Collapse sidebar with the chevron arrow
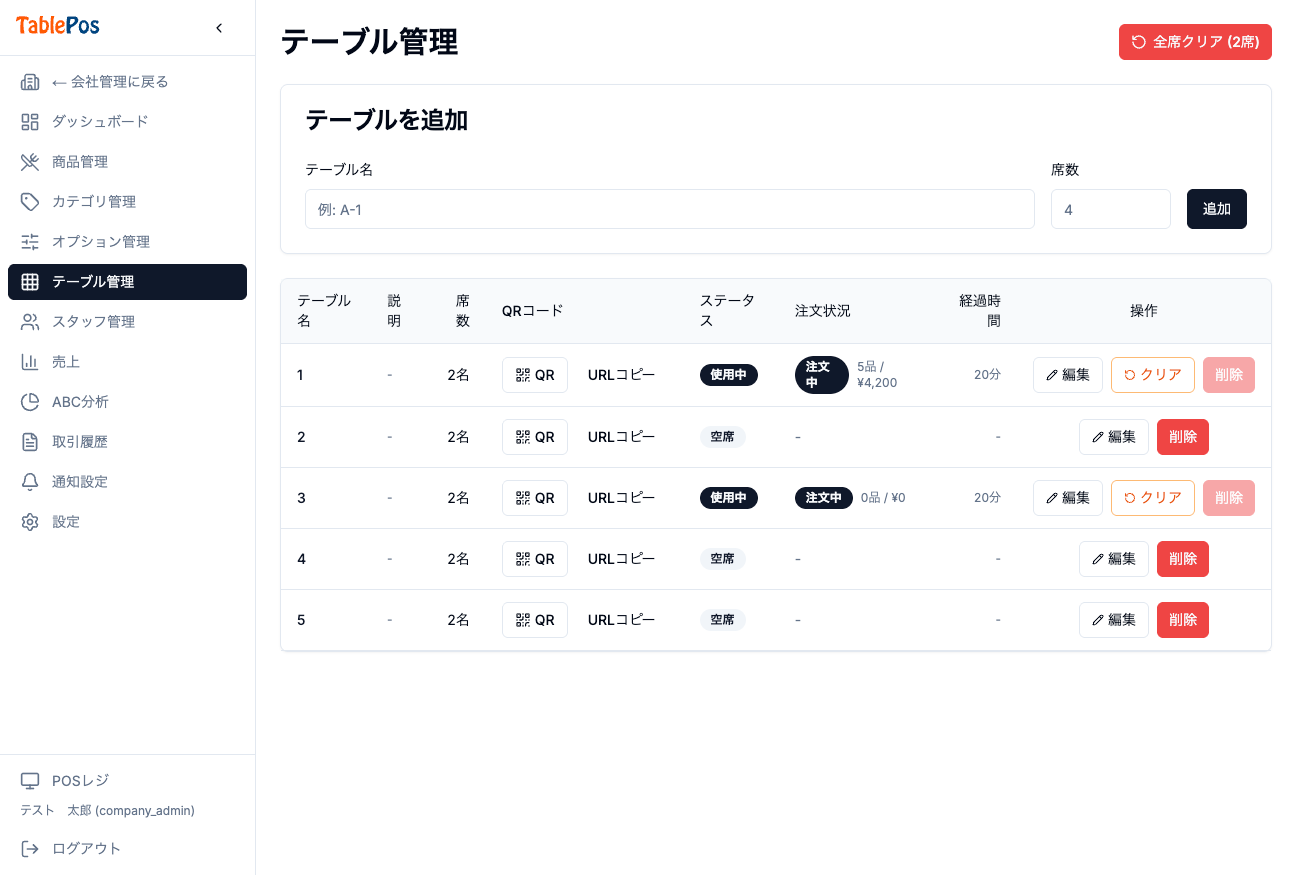Image resolution: width=1296 pixels, height=875 pixels. [219, 28]
